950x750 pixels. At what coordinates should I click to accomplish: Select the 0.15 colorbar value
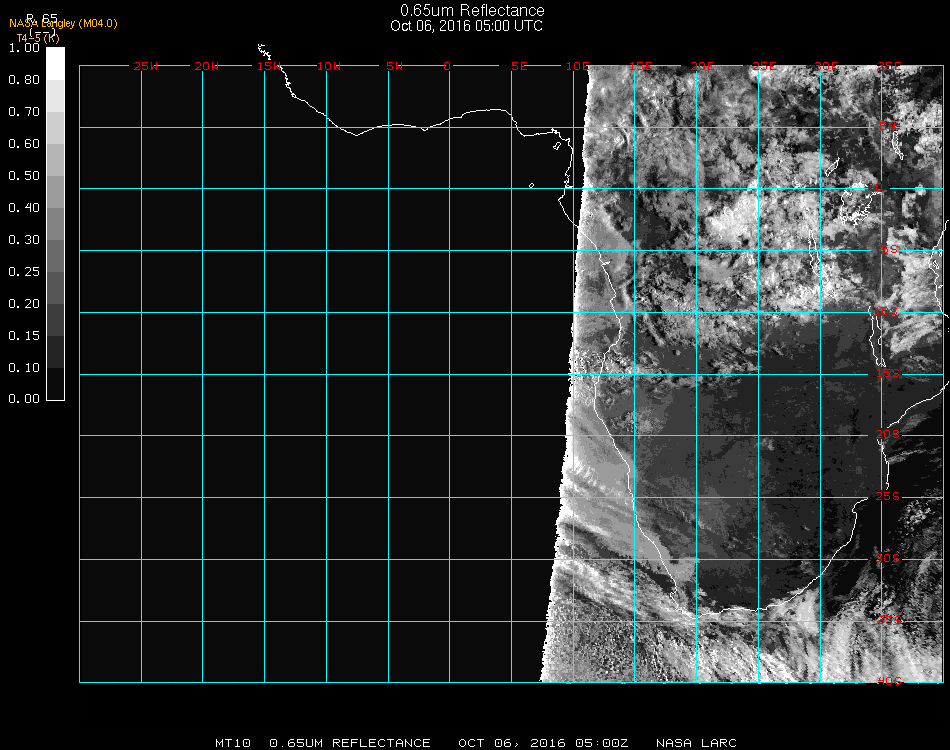pyautogui.click(x=24, y=336)
